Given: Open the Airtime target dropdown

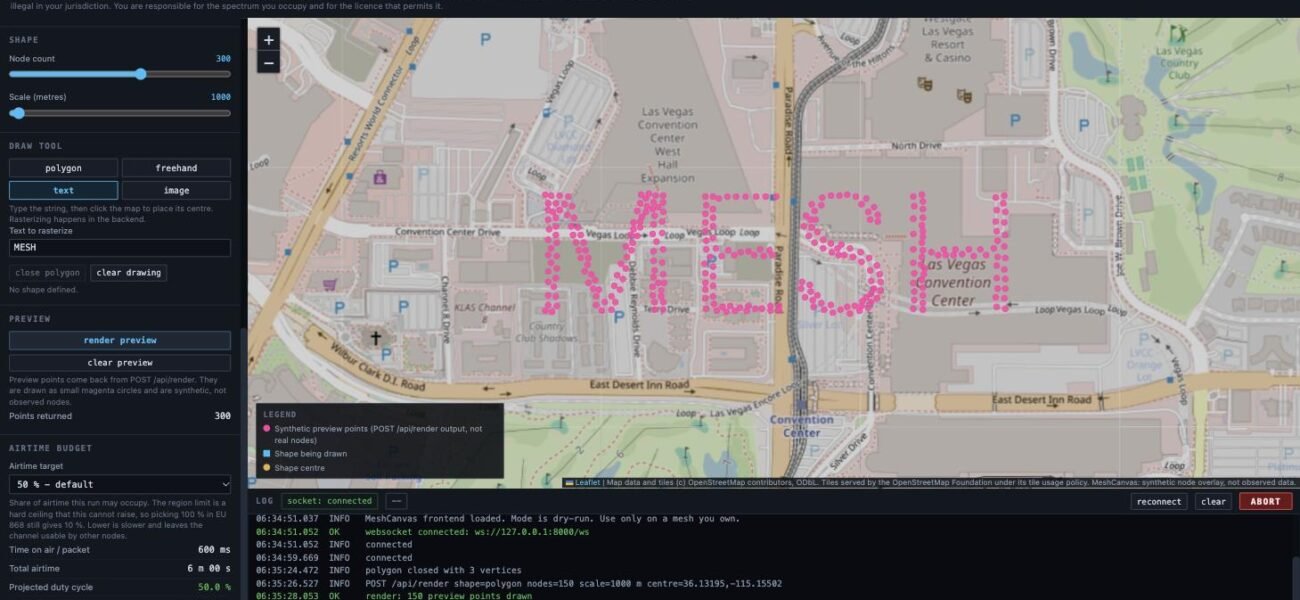Looking at the screenshot, I should click(120, 484).
